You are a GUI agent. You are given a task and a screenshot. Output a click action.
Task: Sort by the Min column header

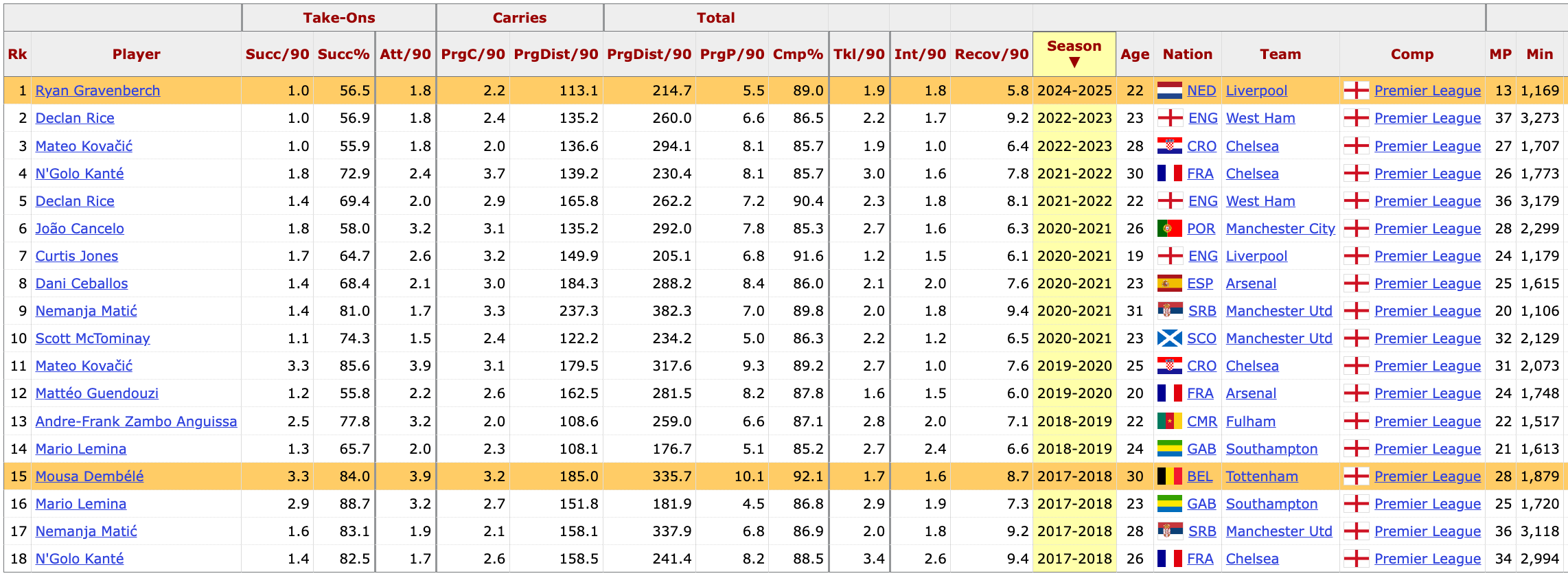[1540, 54]
